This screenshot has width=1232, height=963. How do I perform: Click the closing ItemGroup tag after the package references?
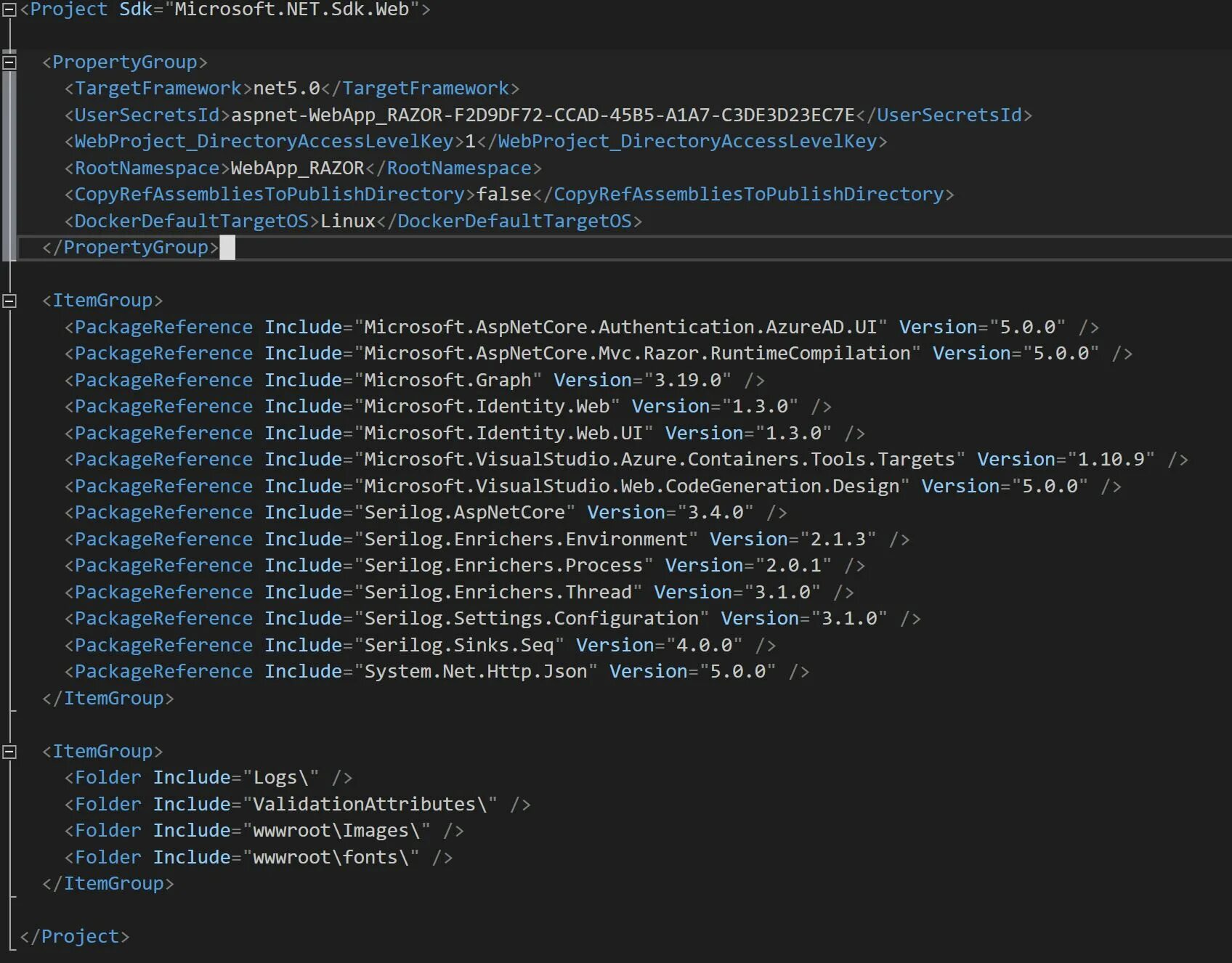(x=108, y=698)
